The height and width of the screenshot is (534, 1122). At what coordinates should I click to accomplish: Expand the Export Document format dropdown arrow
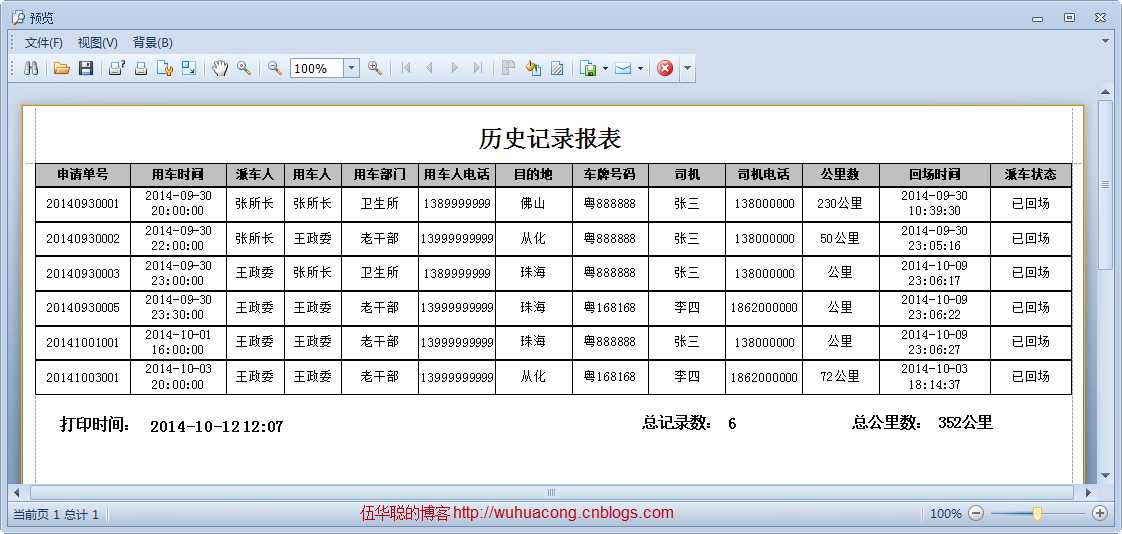click(x=605, y=69)
